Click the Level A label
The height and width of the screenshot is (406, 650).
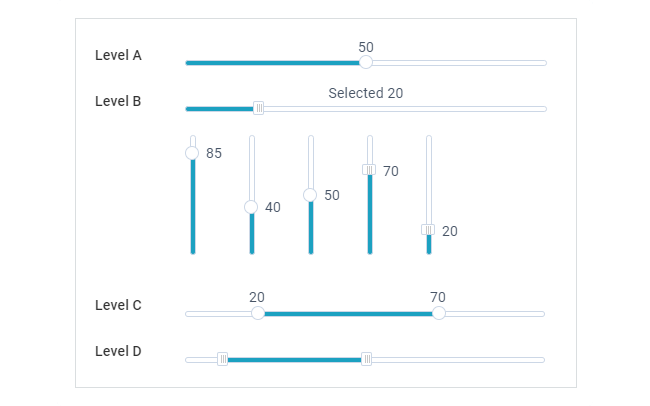click(x=118, y=55)
